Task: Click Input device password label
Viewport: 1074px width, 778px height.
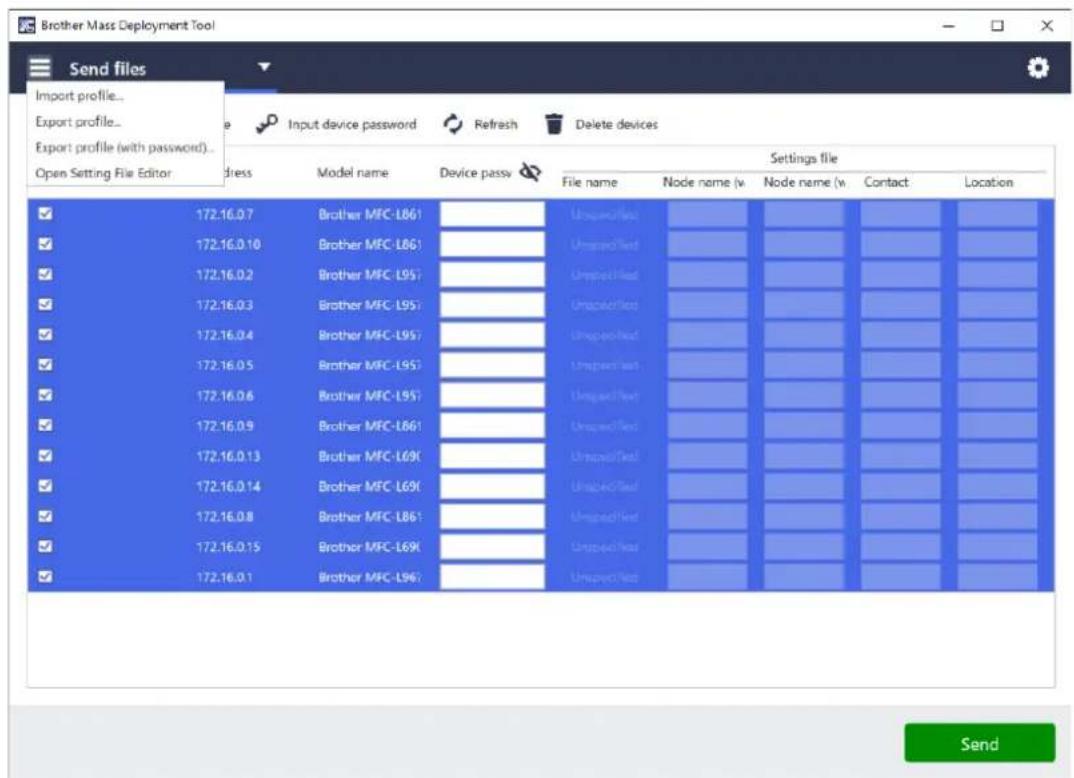Action: pos(352,125)
